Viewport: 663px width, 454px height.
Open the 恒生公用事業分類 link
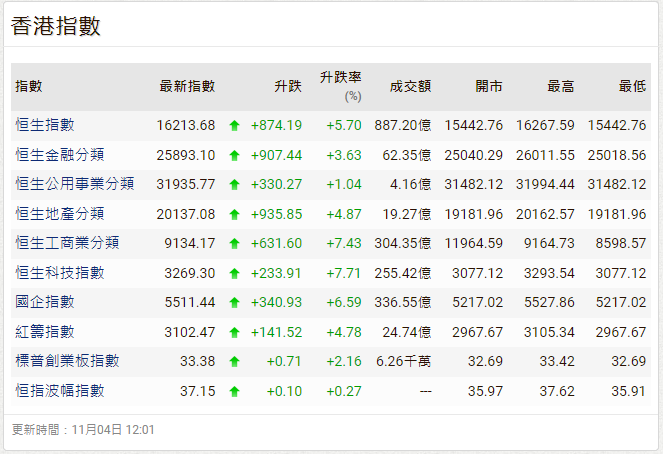pos(75,184)
